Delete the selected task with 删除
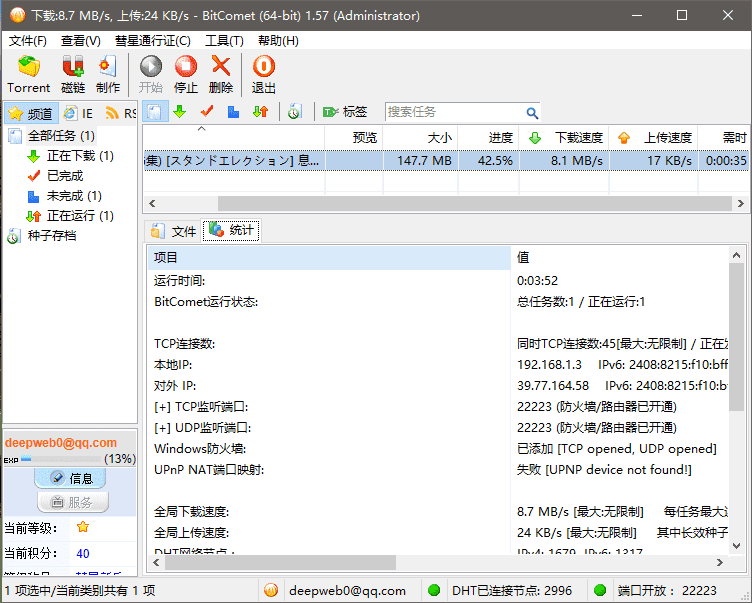Viewport: 752px width, 603px height. pos(221,74)
